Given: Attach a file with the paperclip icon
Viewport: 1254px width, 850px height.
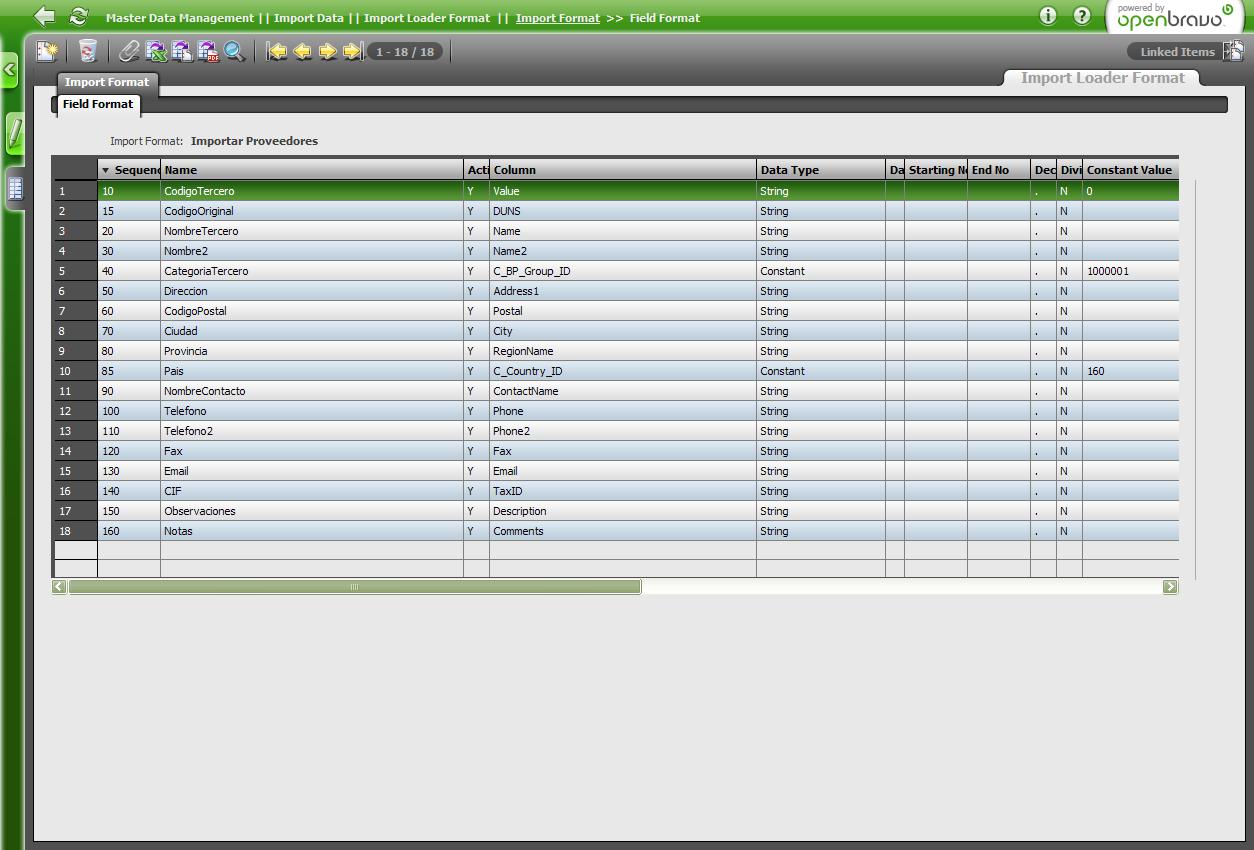Looking at the screenshot, I should tap(129, 51).
